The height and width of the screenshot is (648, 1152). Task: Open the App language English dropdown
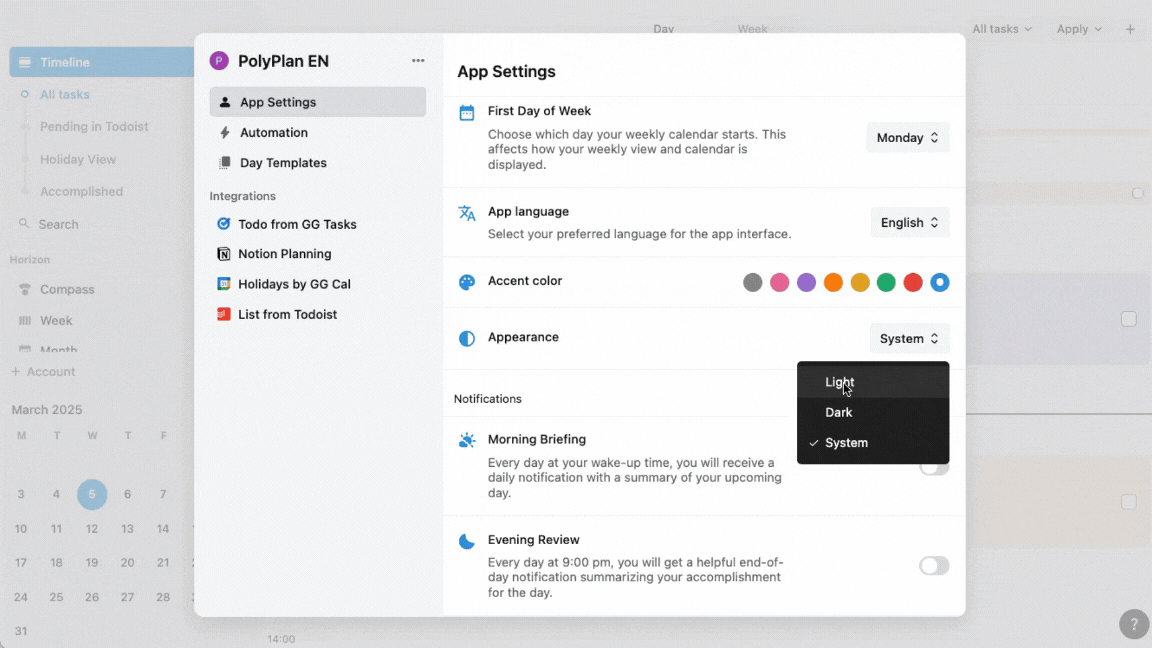[909, 223]
